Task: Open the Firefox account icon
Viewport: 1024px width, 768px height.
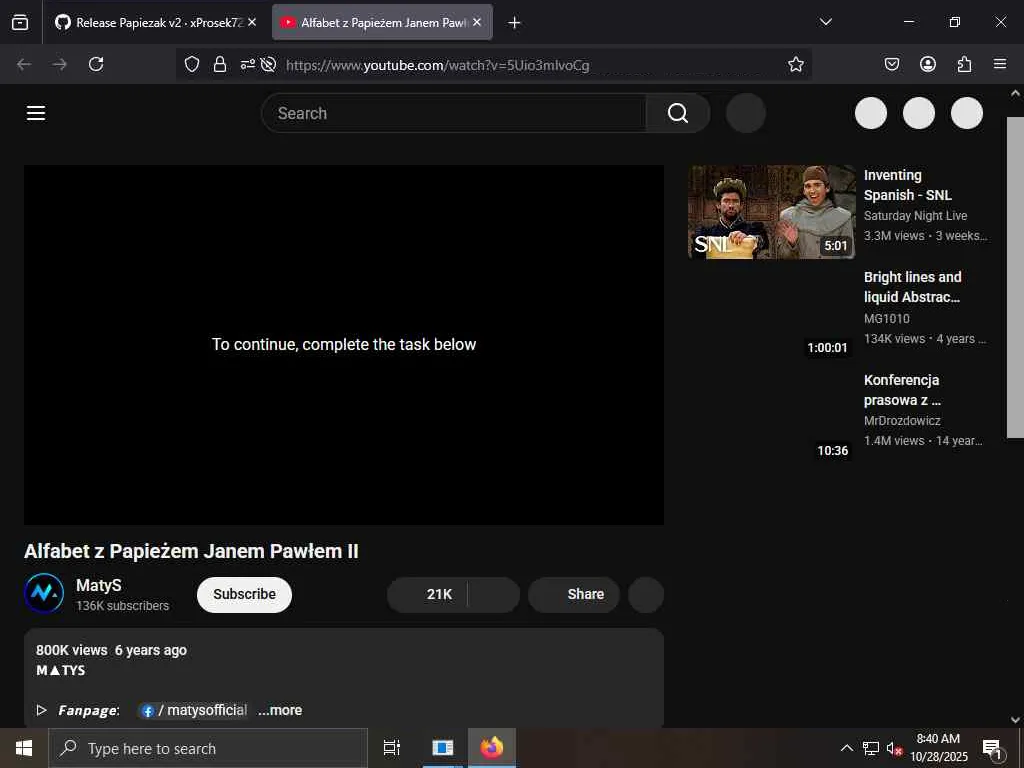Action: pyautogui.click(x=928, y=64)
